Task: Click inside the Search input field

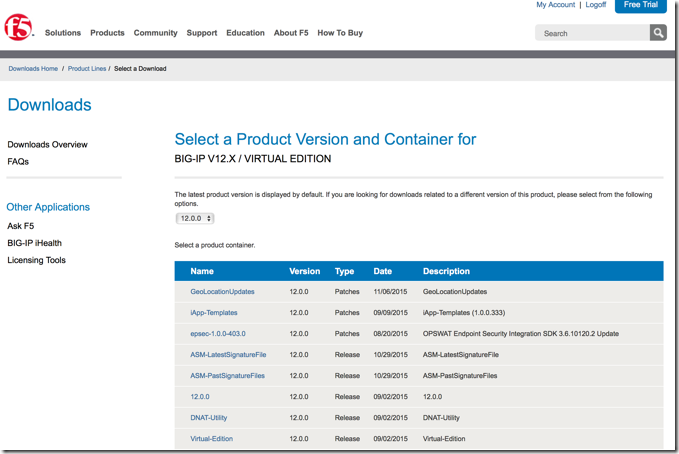Action: pos(590,33)
